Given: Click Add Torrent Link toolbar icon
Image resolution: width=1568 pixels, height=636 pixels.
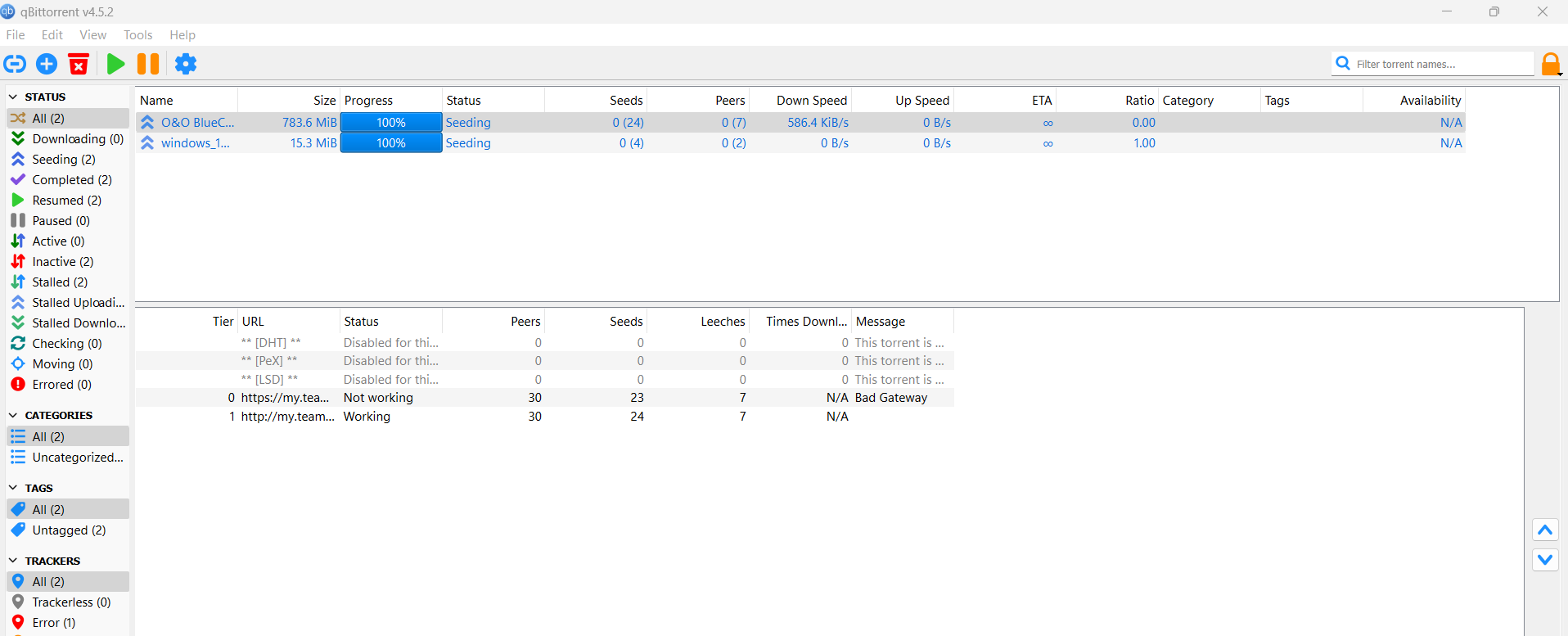Looking at the screenshot, I should tap(15, 64).
